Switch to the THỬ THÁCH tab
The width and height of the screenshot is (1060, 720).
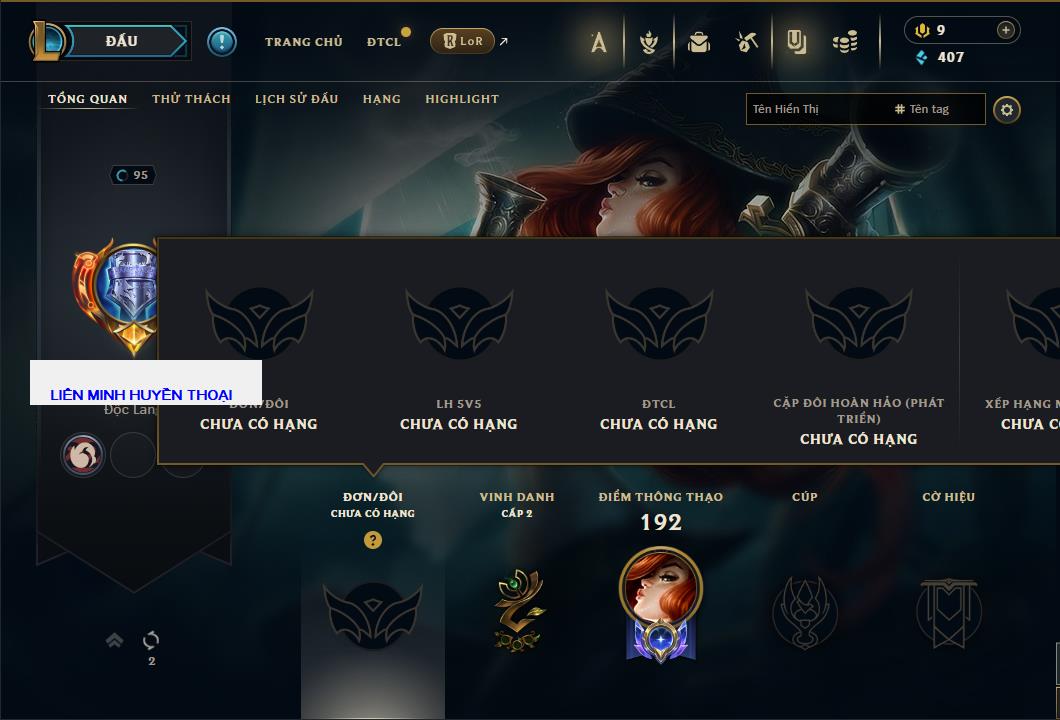click(191, 99)
